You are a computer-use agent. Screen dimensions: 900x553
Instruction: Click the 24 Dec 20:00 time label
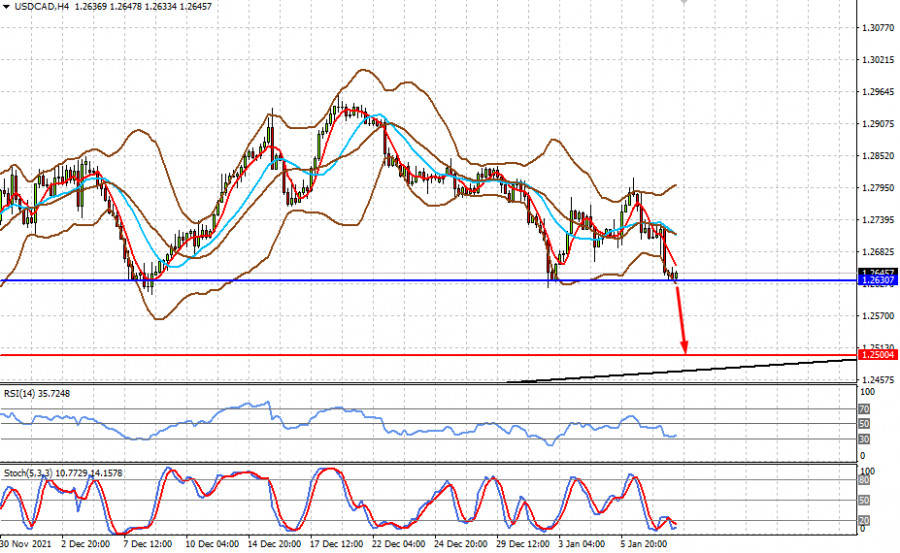click(461, 544)
